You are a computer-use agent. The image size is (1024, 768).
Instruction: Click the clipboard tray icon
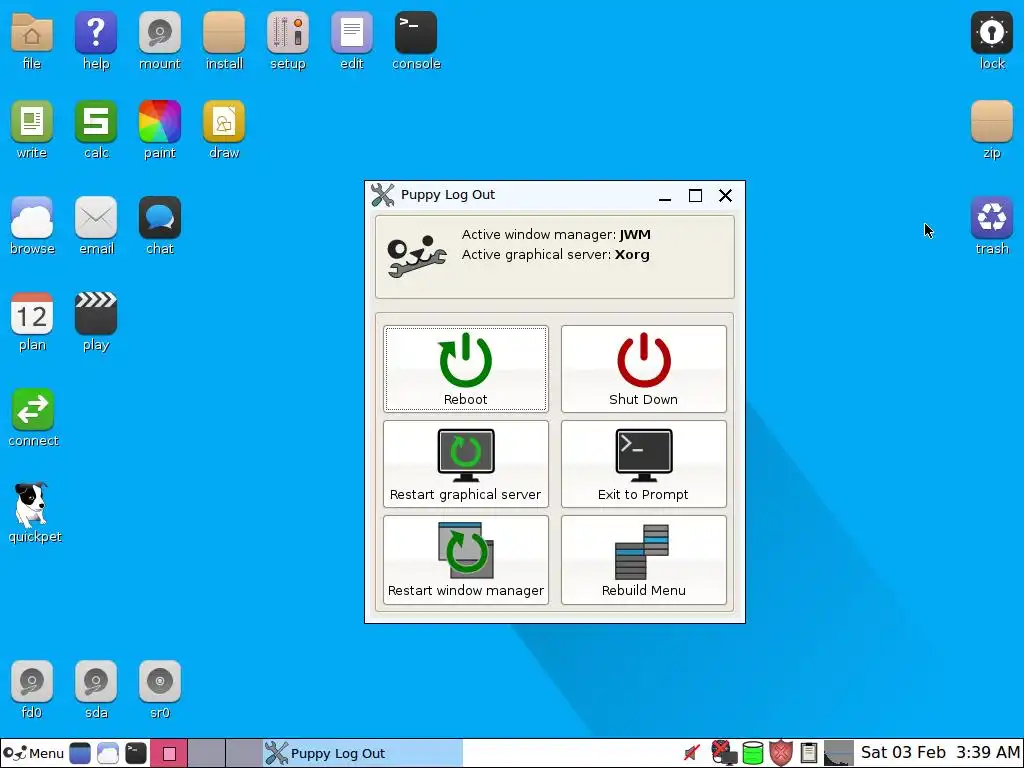[x=808, y=754]
